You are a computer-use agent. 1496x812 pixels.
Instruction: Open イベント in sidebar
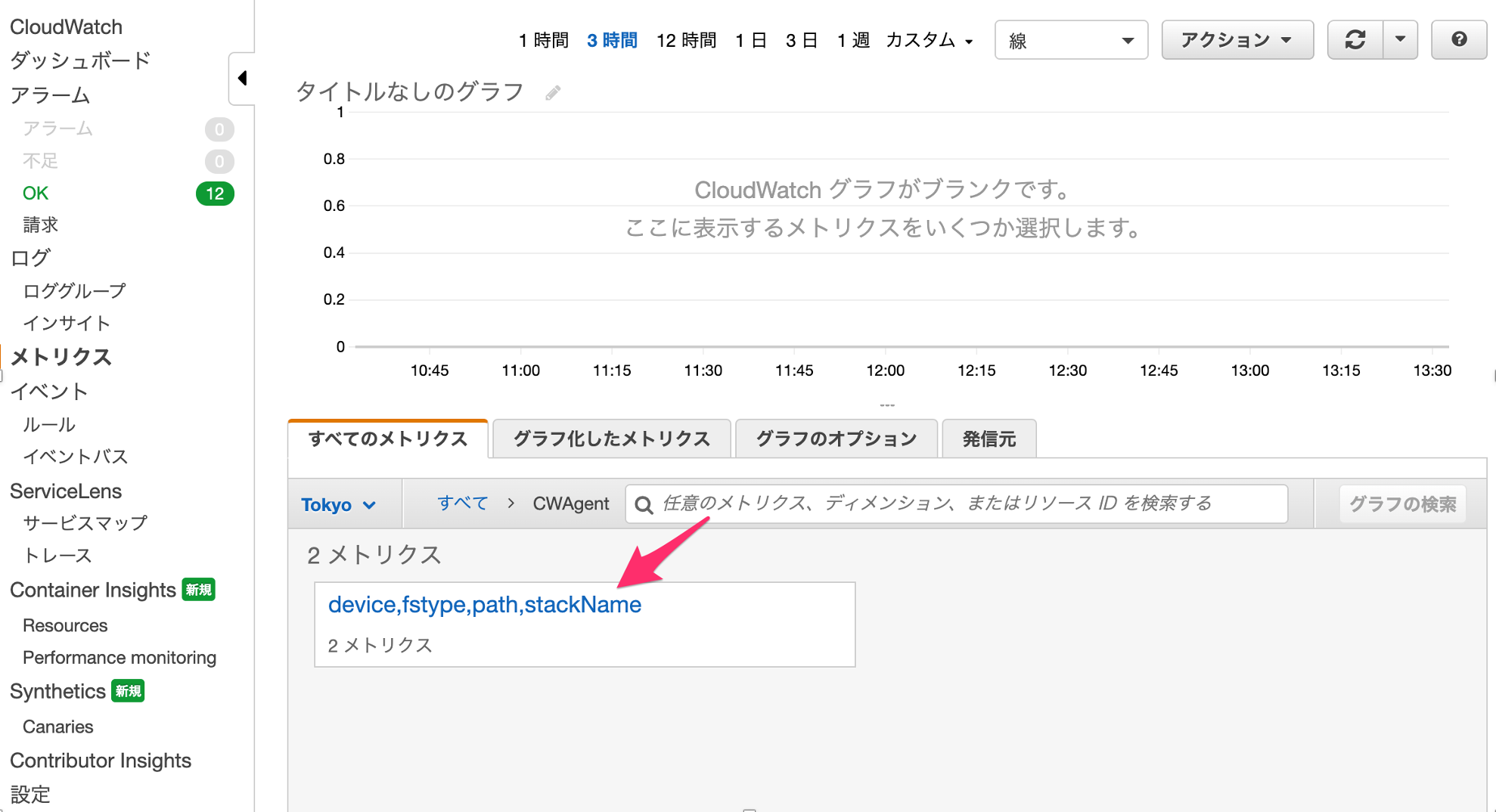pyautogui.click(x=49, y=392)
